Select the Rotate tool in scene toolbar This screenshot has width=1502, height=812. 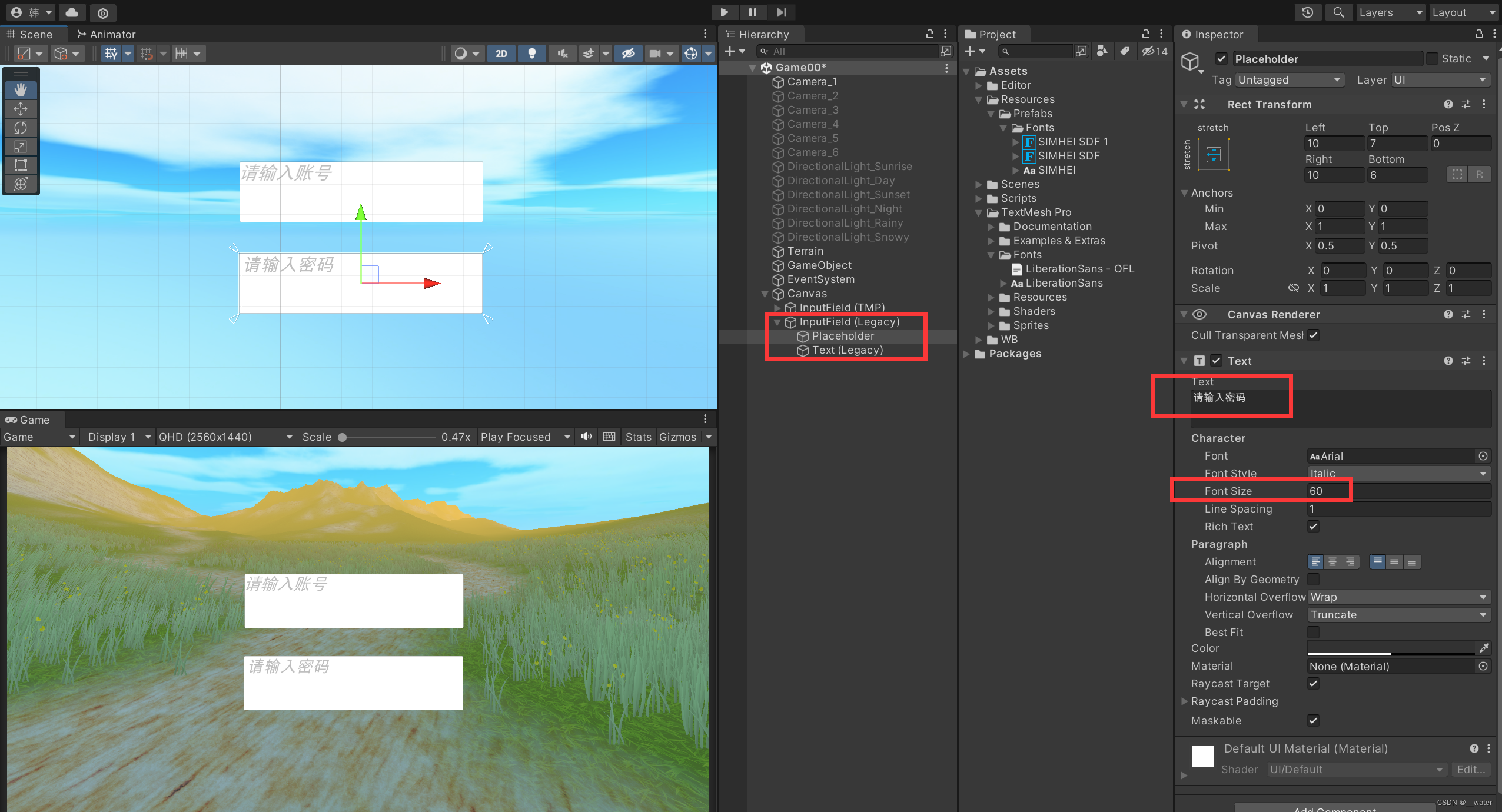(21, 128)
